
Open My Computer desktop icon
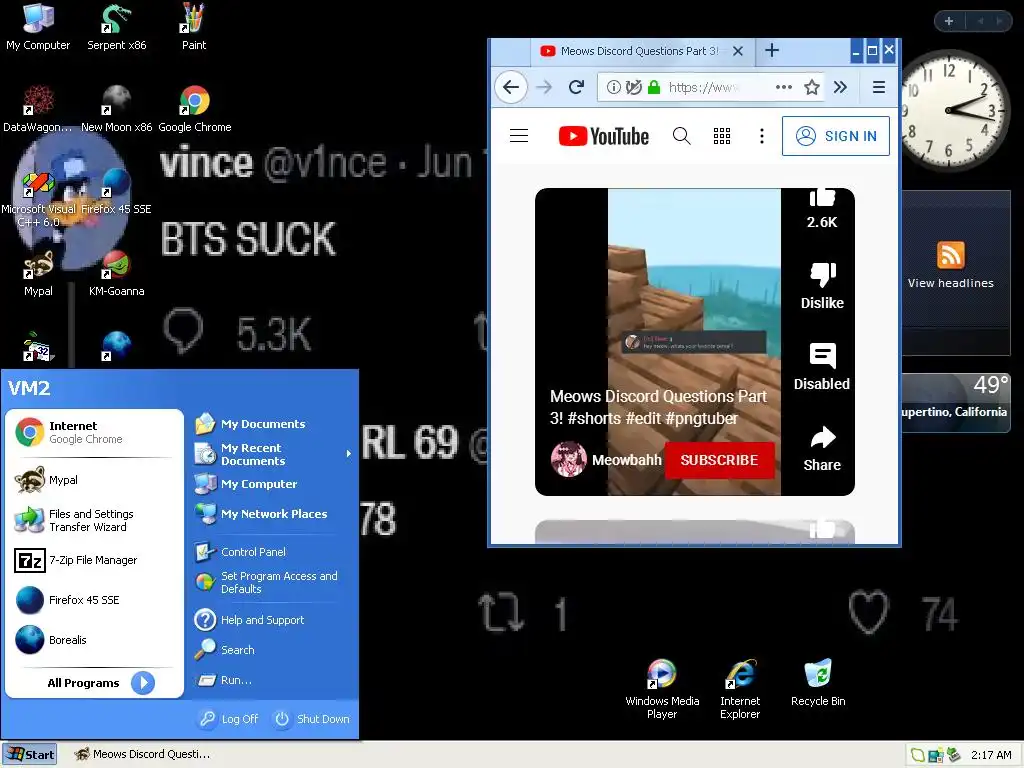pos(38,26)
